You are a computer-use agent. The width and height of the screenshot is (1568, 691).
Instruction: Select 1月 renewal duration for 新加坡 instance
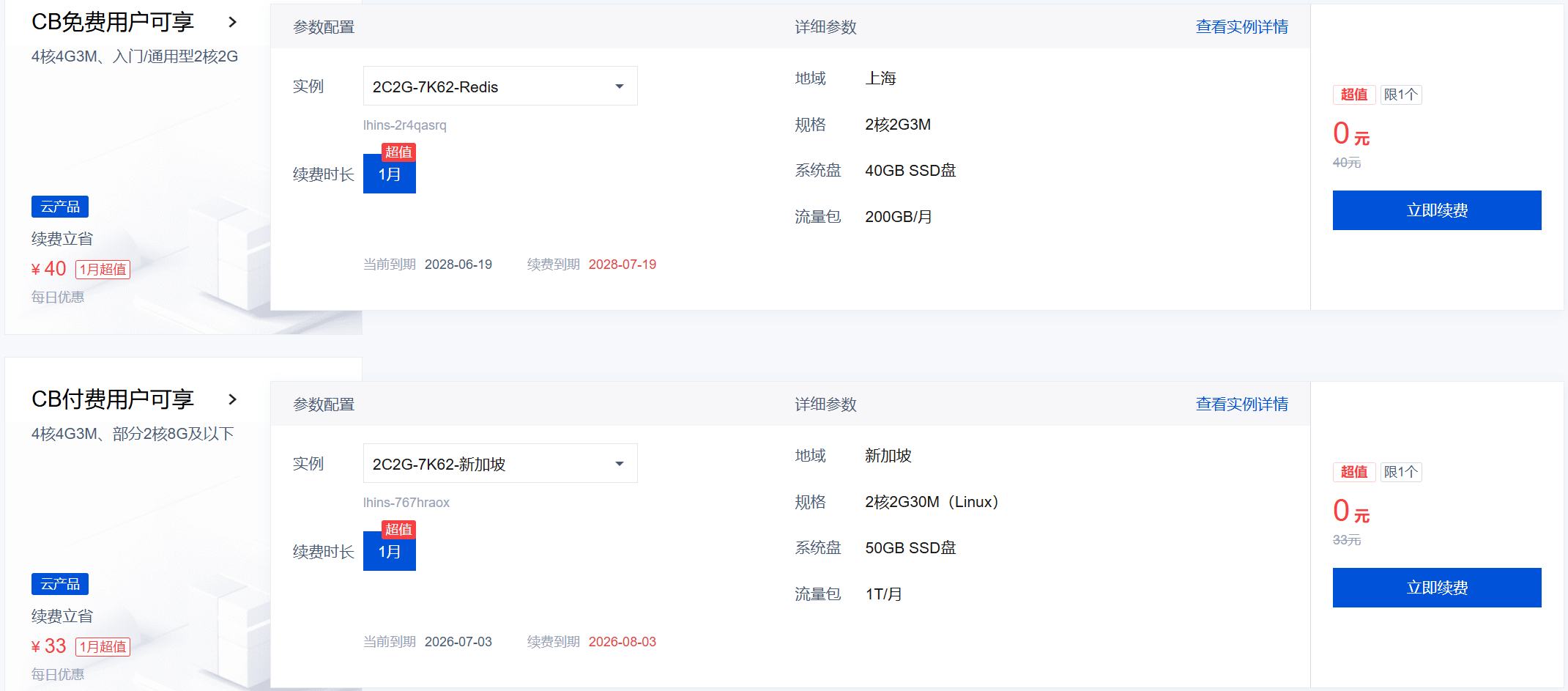pyautogui.click(x=390, y=552)
